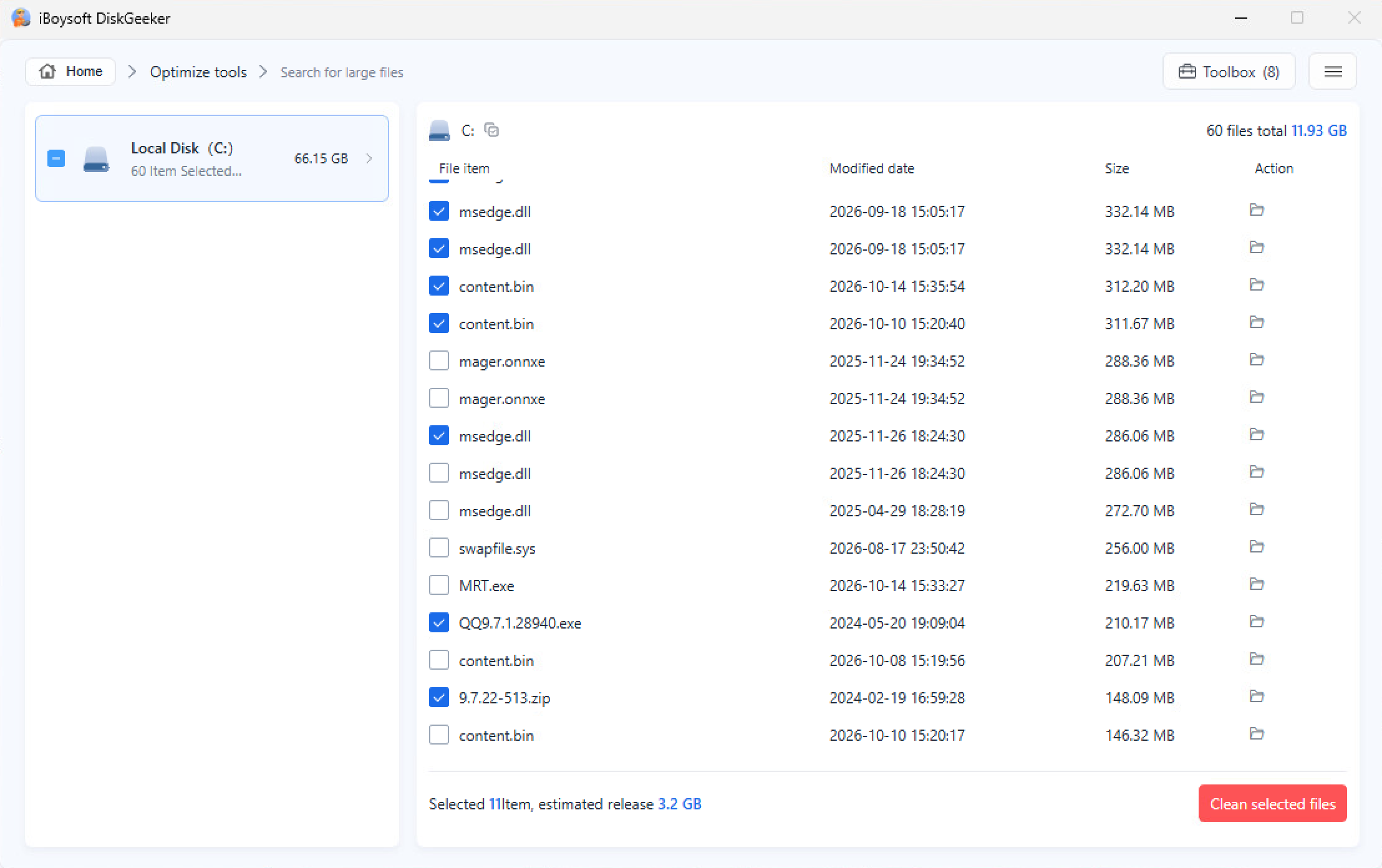This screenshot has width=1382, height=868.
Task: Click the 3.2 GB estimated release value
Action: 679,804
